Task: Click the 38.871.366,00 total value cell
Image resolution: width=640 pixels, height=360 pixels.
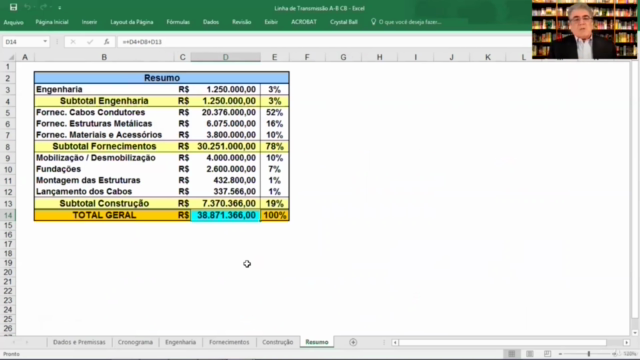Action: 226,215
